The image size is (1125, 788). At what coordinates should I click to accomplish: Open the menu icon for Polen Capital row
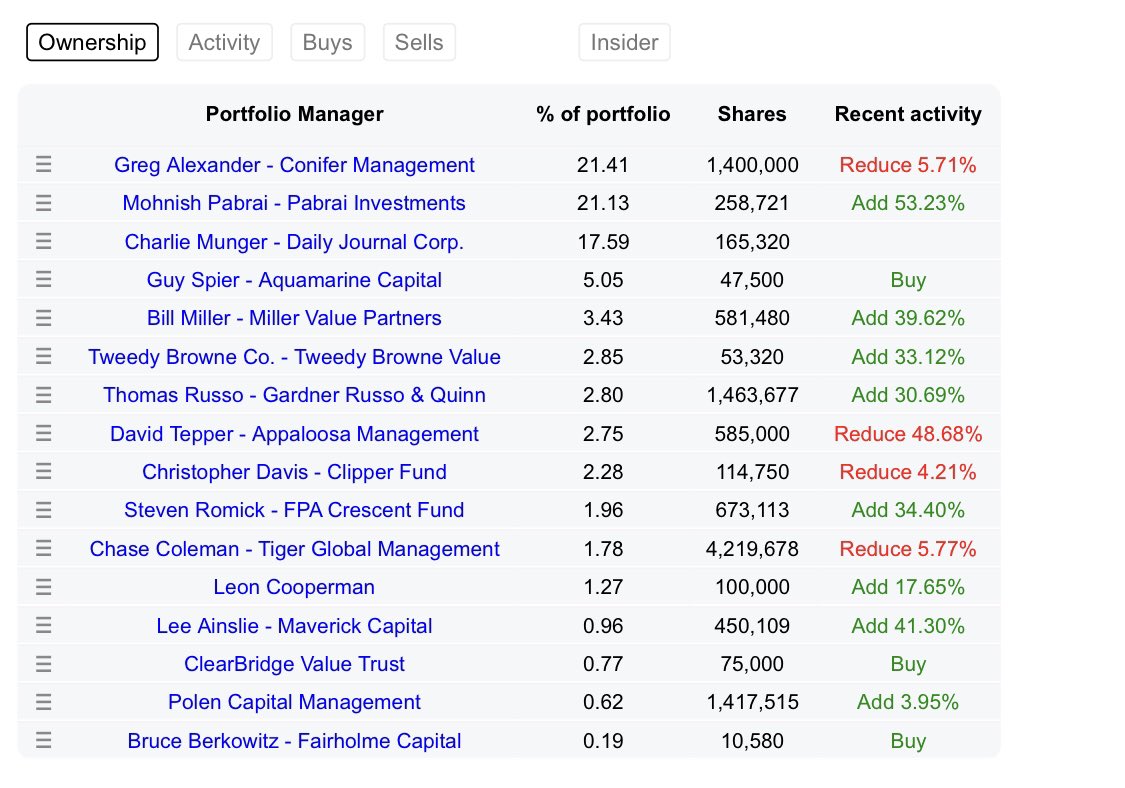44,702
